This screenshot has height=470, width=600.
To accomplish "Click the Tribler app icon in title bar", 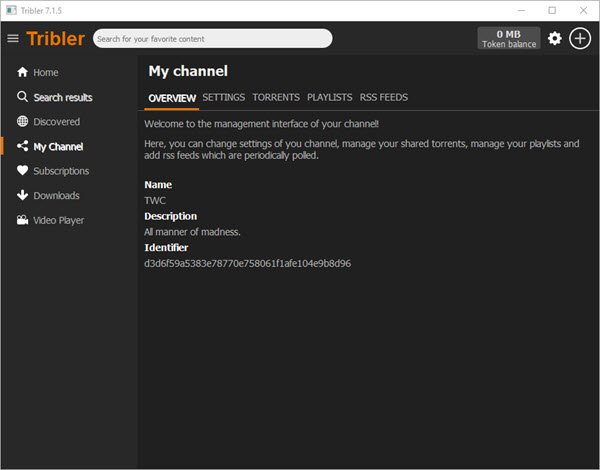I will coord(11,10).
